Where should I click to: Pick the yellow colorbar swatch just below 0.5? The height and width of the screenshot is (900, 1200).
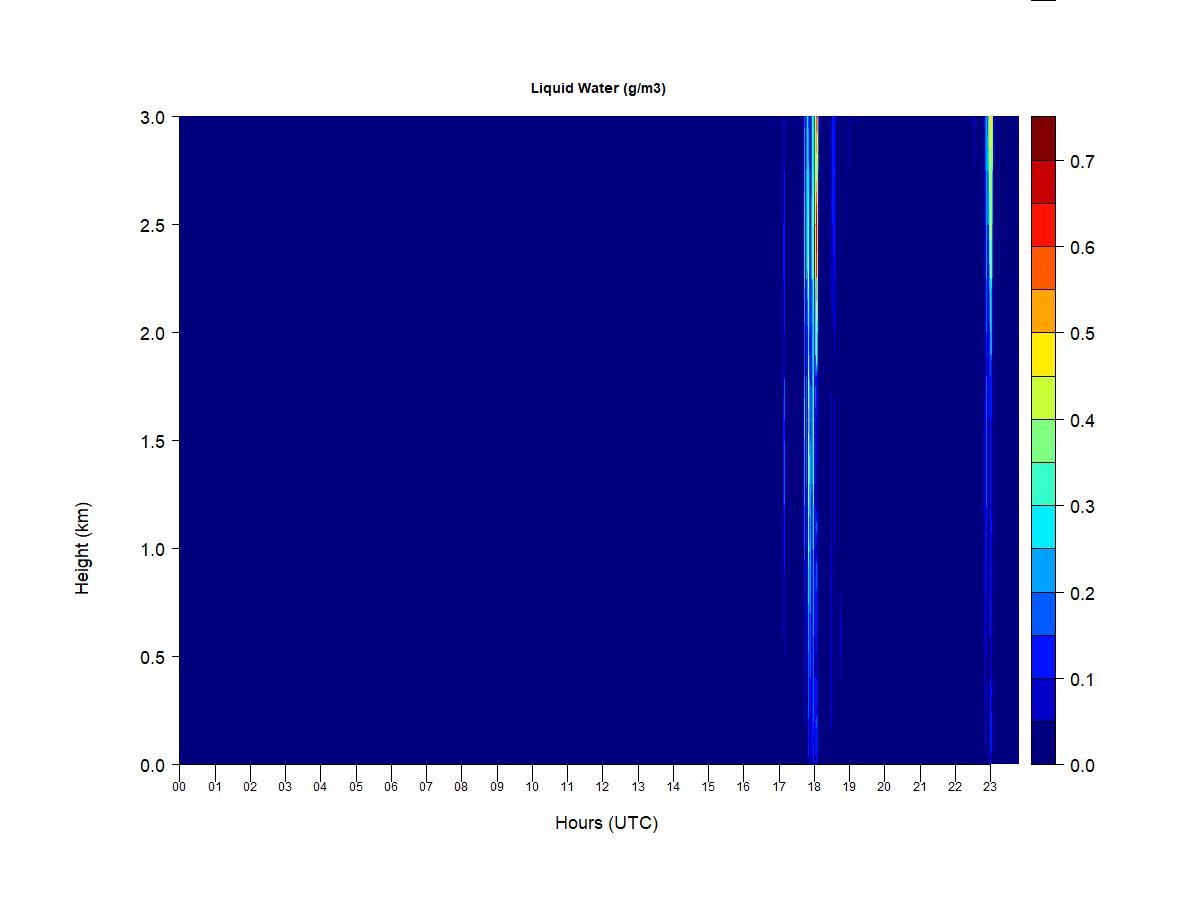(1043, 354)
